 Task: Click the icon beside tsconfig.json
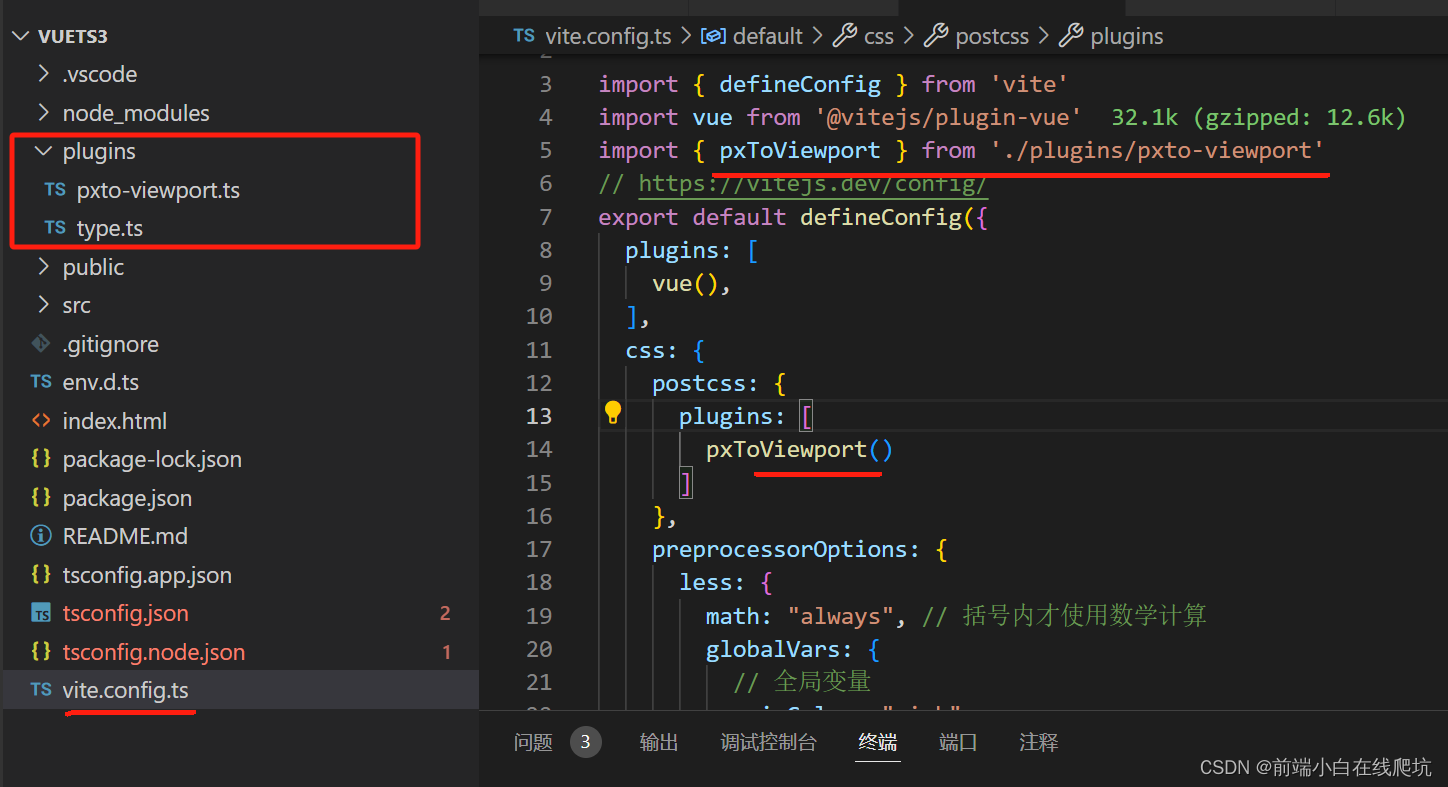coord(41,613)
